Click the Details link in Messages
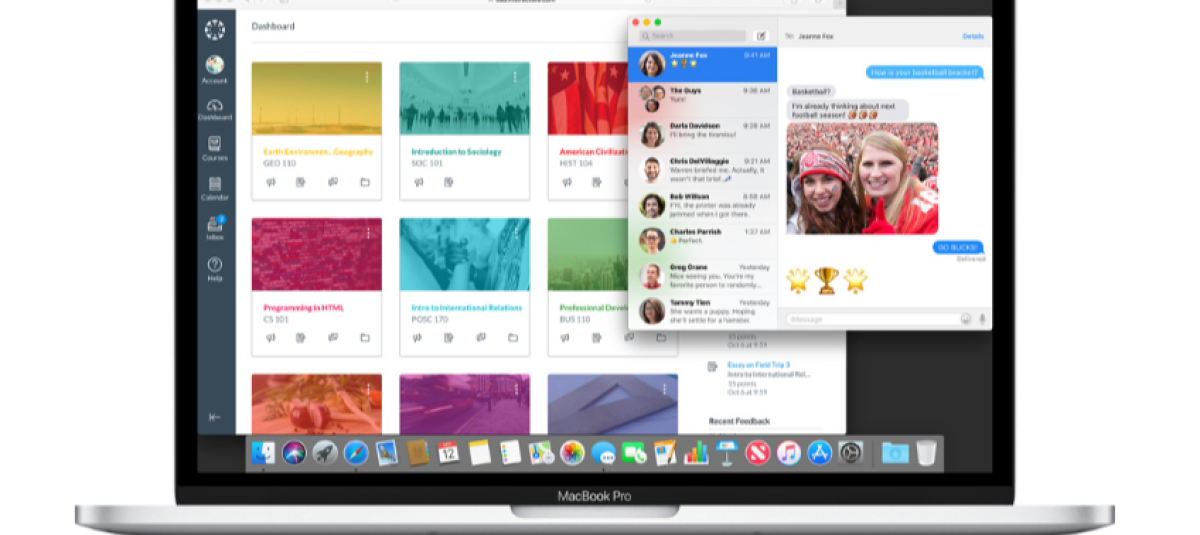Image resolution: width=1200 pixels, height=535 pixels. (x=972, y=36)
